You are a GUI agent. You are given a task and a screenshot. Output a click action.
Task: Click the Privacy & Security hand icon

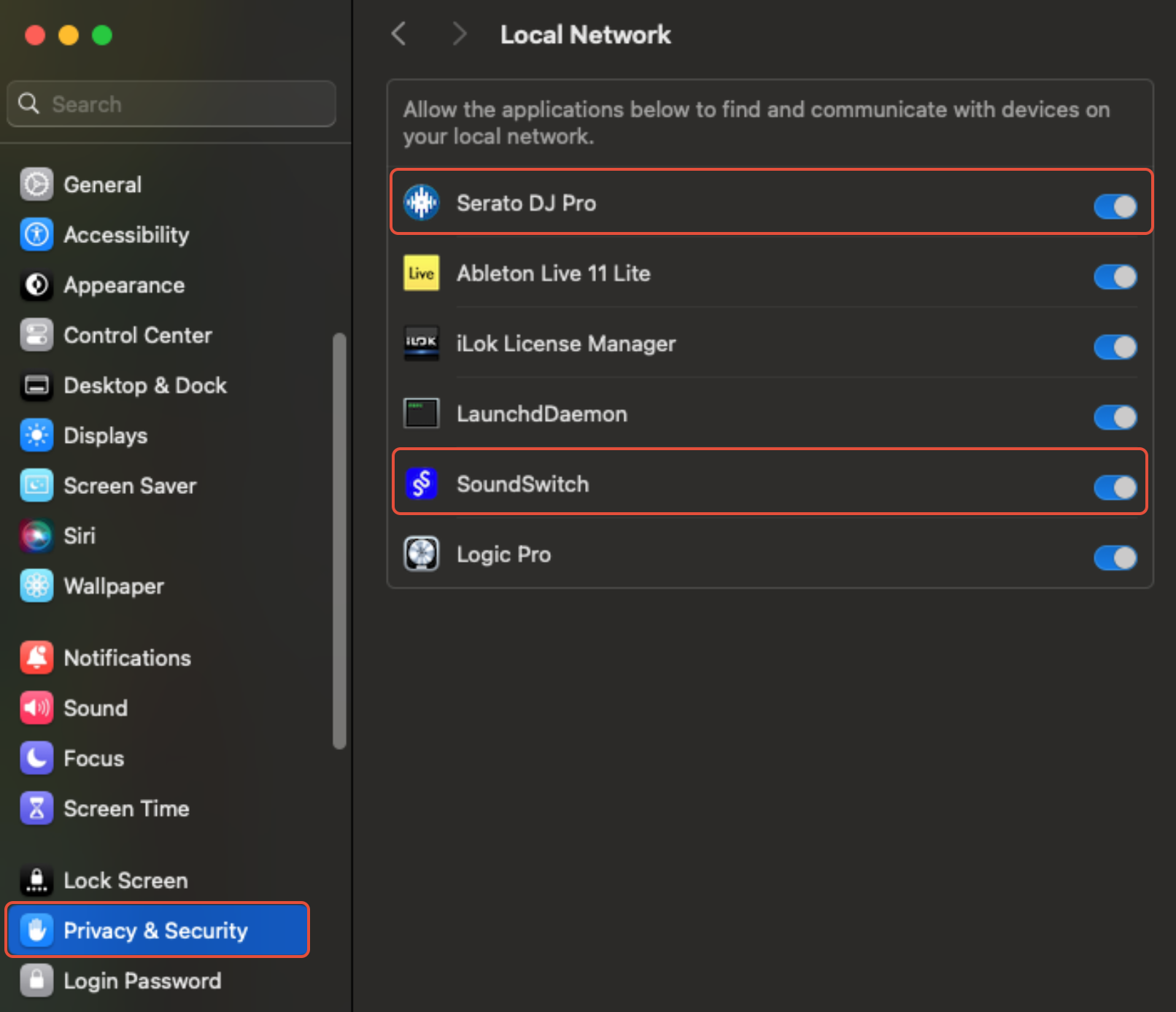click(36, 930)
